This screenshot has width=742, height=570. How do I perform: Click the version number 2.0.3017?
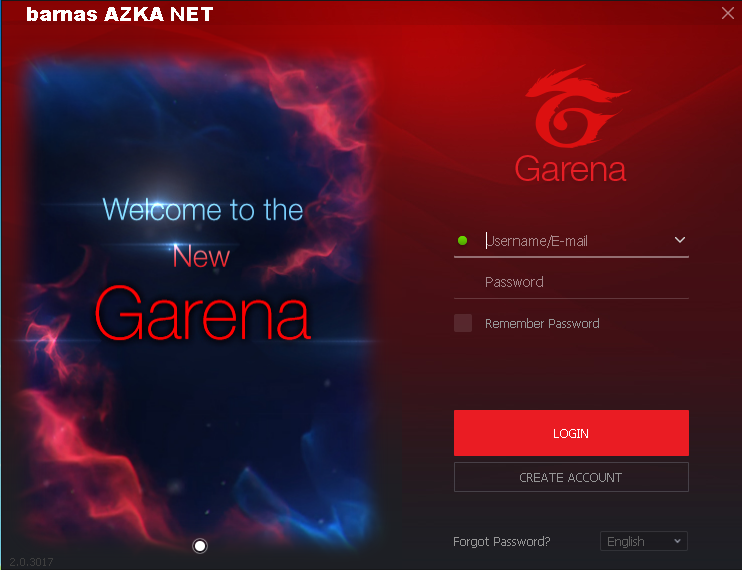(x=31, y=562)
